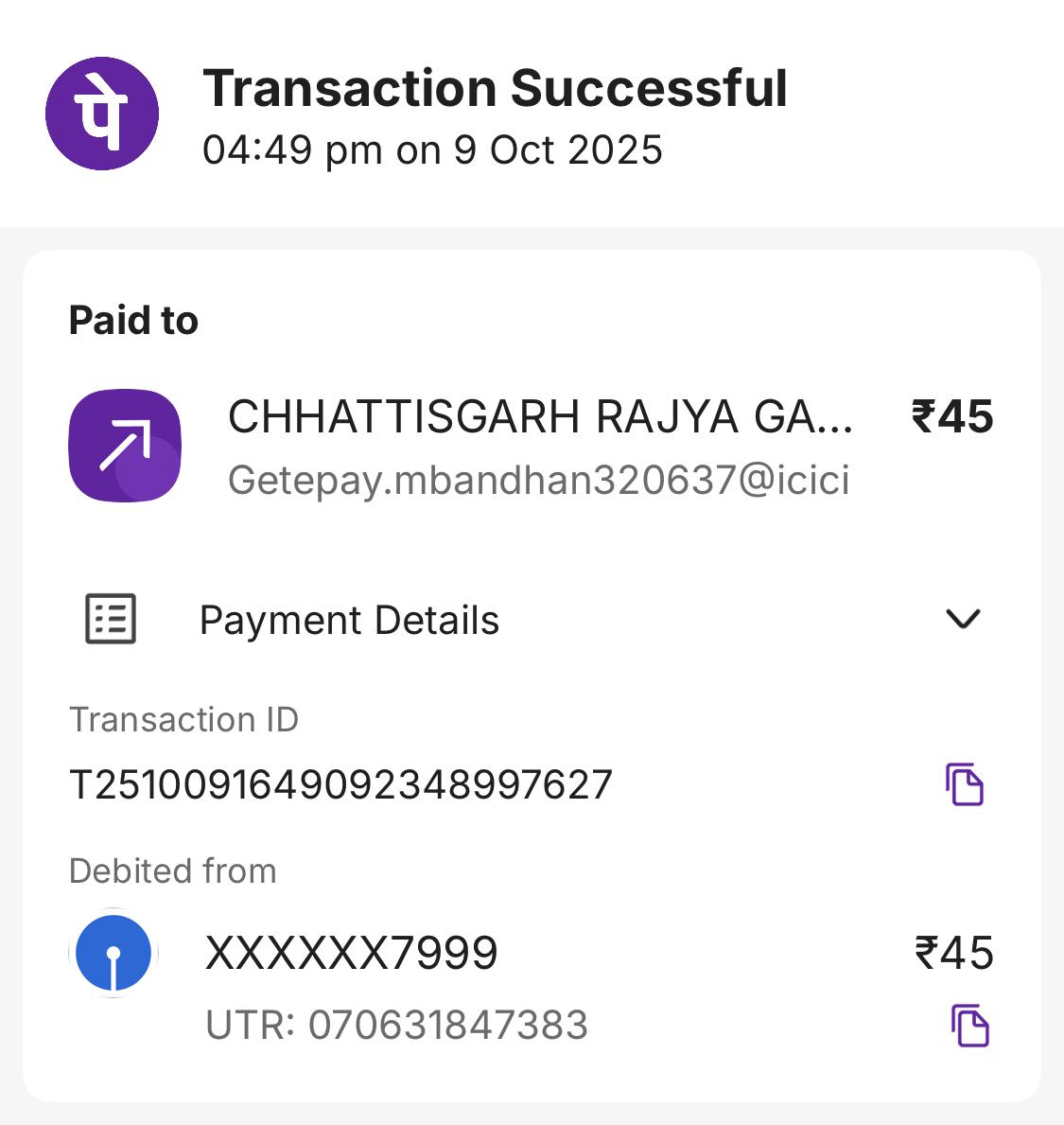This screenshot has width=1064, height=1125.
Task: Tap the purple arrow merchant icon
Action: [125, 446]
